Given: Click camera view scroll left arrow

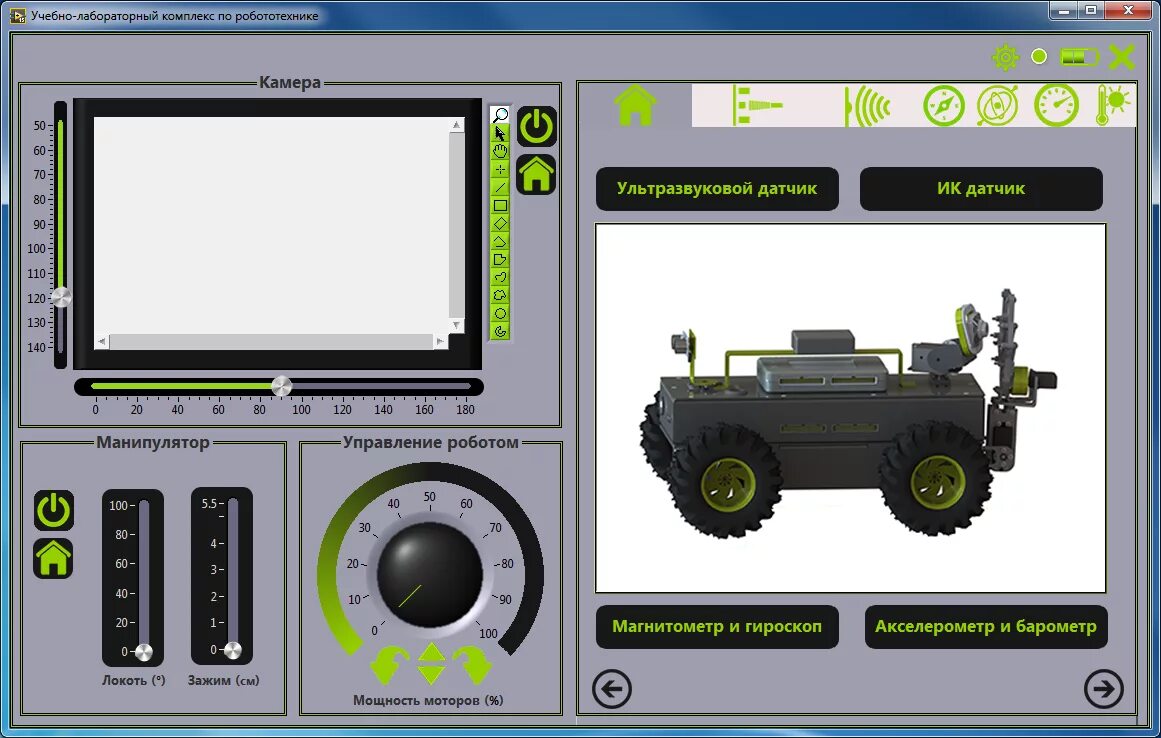Looking at the screenshot, I should (x=102, y=341).
